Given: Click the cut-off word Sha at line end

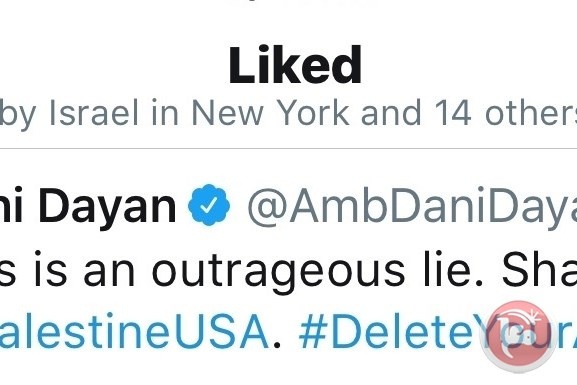Looking at the screenshot, I should (x=539, y=269).
